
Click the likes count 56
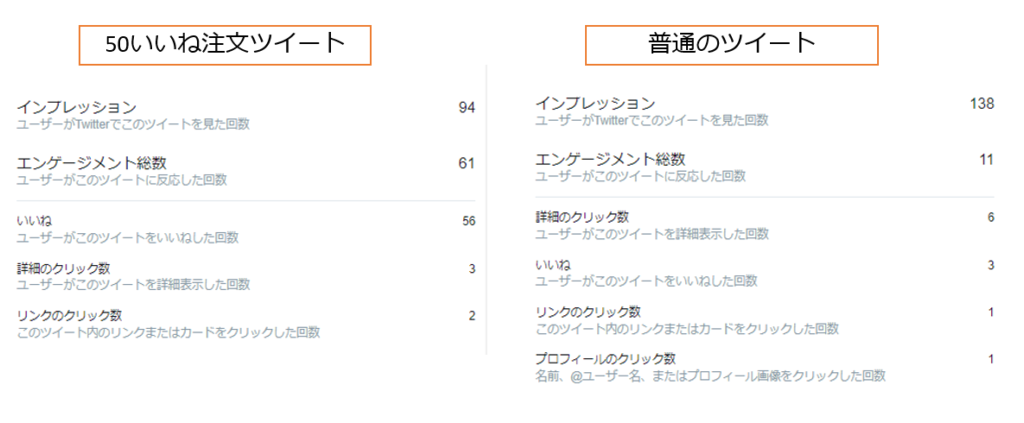pos(468,221)
